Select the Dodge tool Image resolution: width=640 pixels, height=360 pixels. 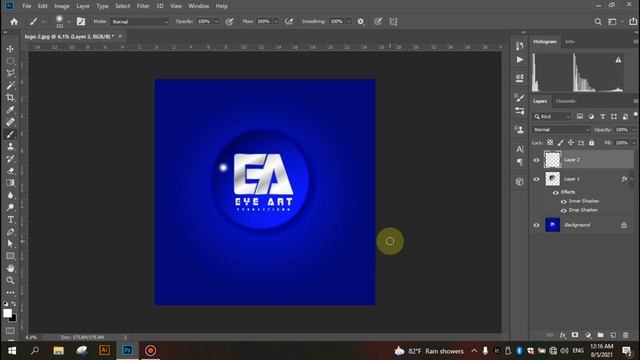[10, 207]
